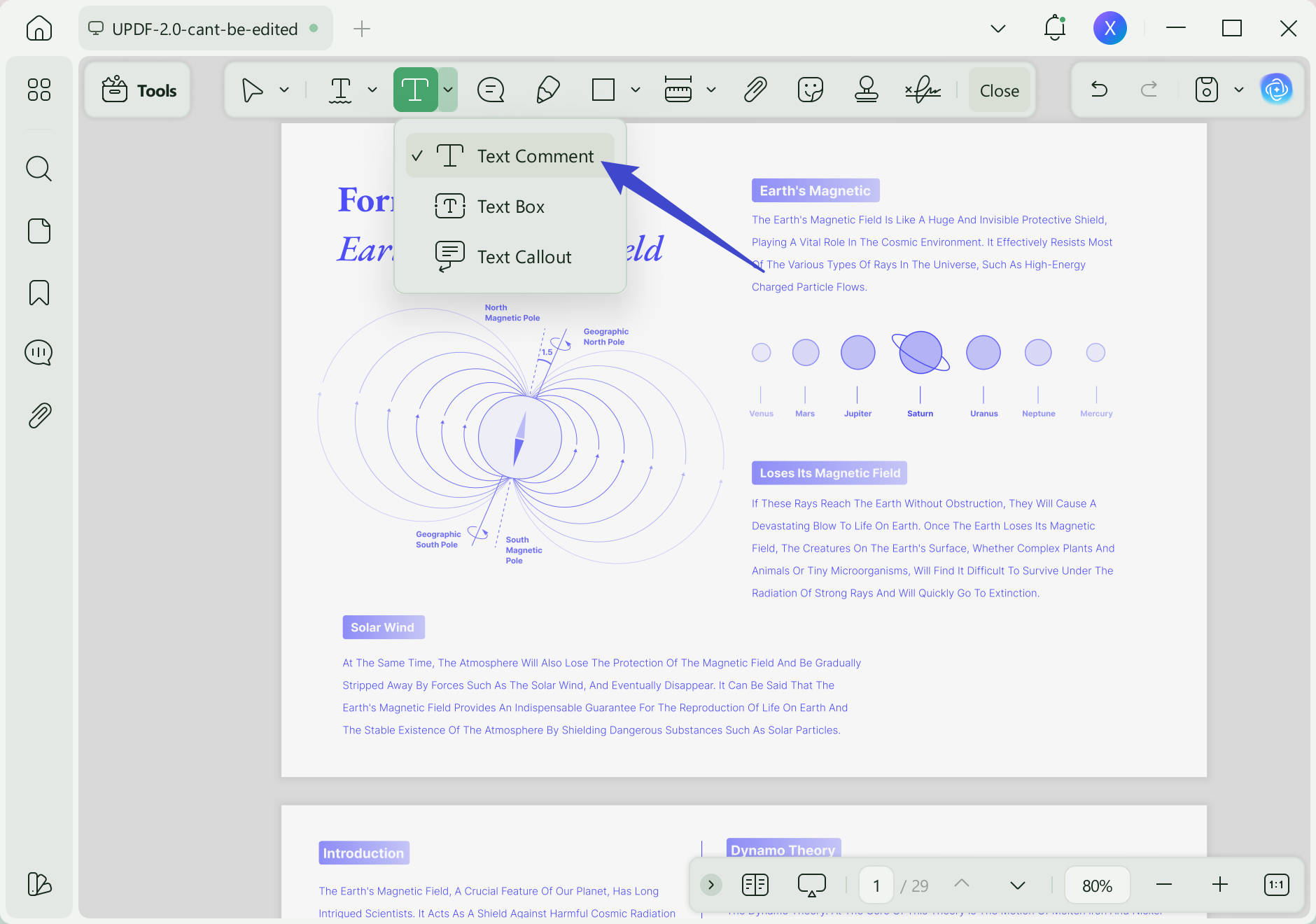Expand the cursor tool dropdown arrow
This screenshot has width=1316, height=924.
pos(283,90)
